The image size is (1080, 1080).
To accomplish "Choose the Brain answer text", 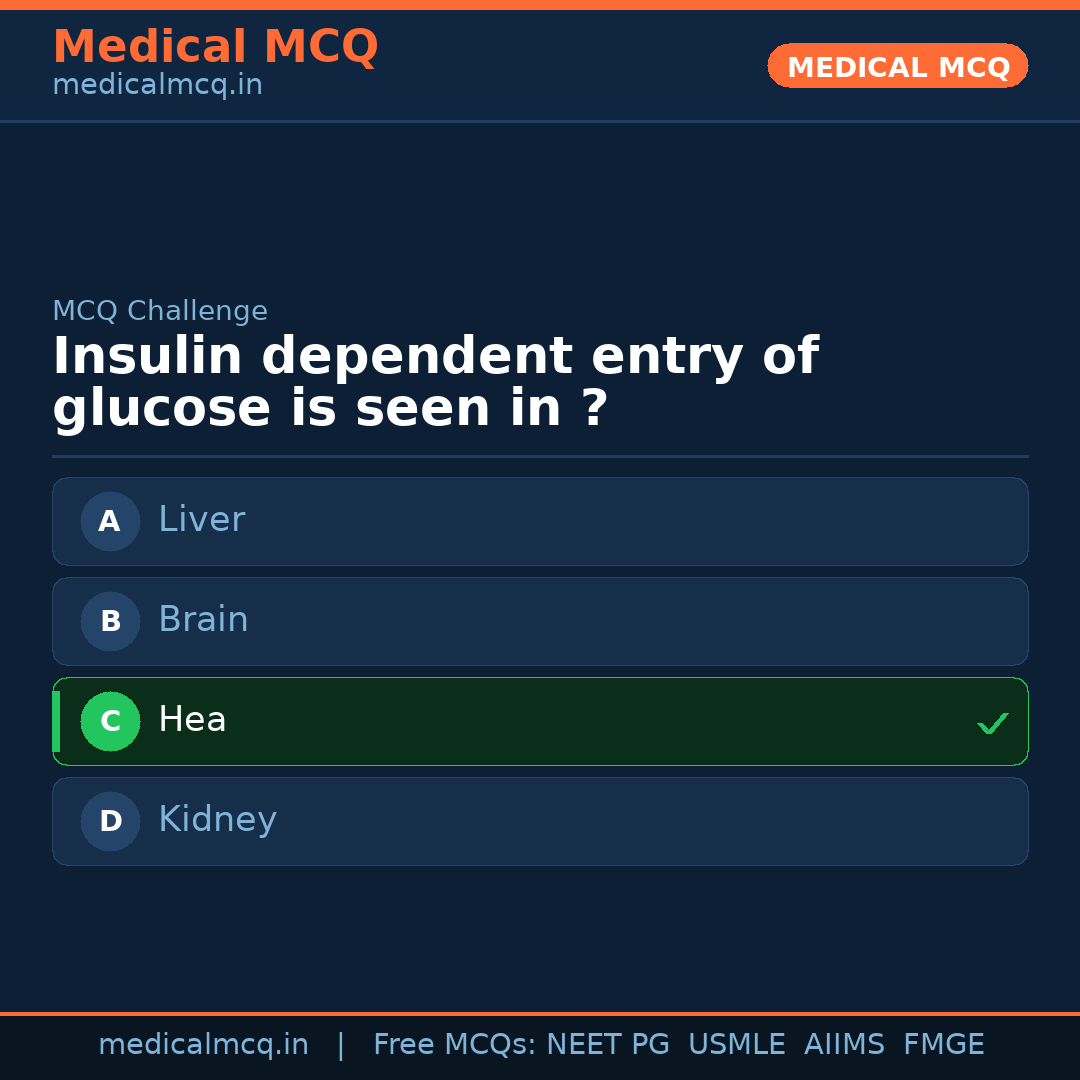I will pyautogui.click(x=203, y=620).
